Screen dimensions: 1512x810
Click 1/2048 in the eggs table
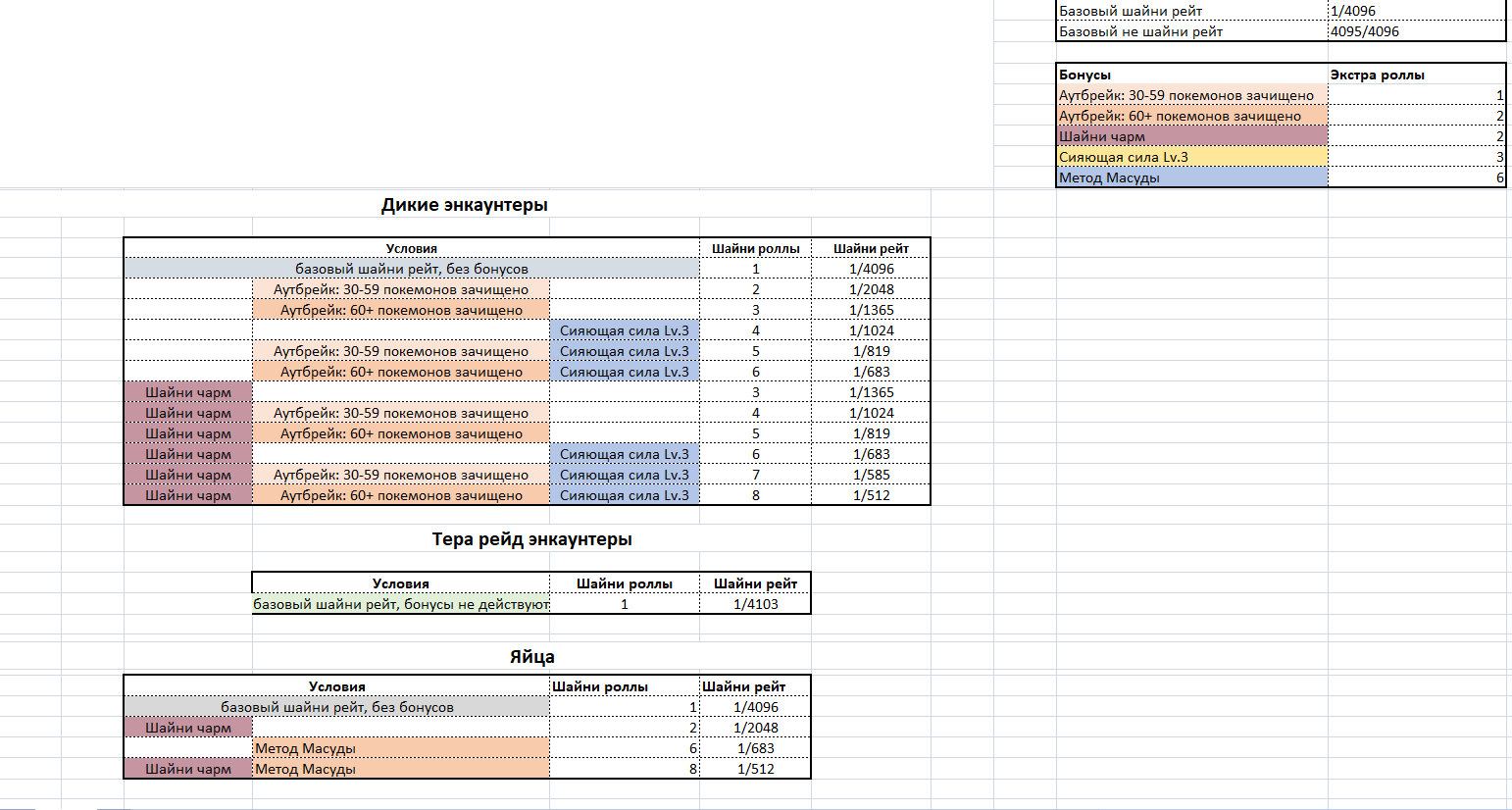[x=755, y=728]
